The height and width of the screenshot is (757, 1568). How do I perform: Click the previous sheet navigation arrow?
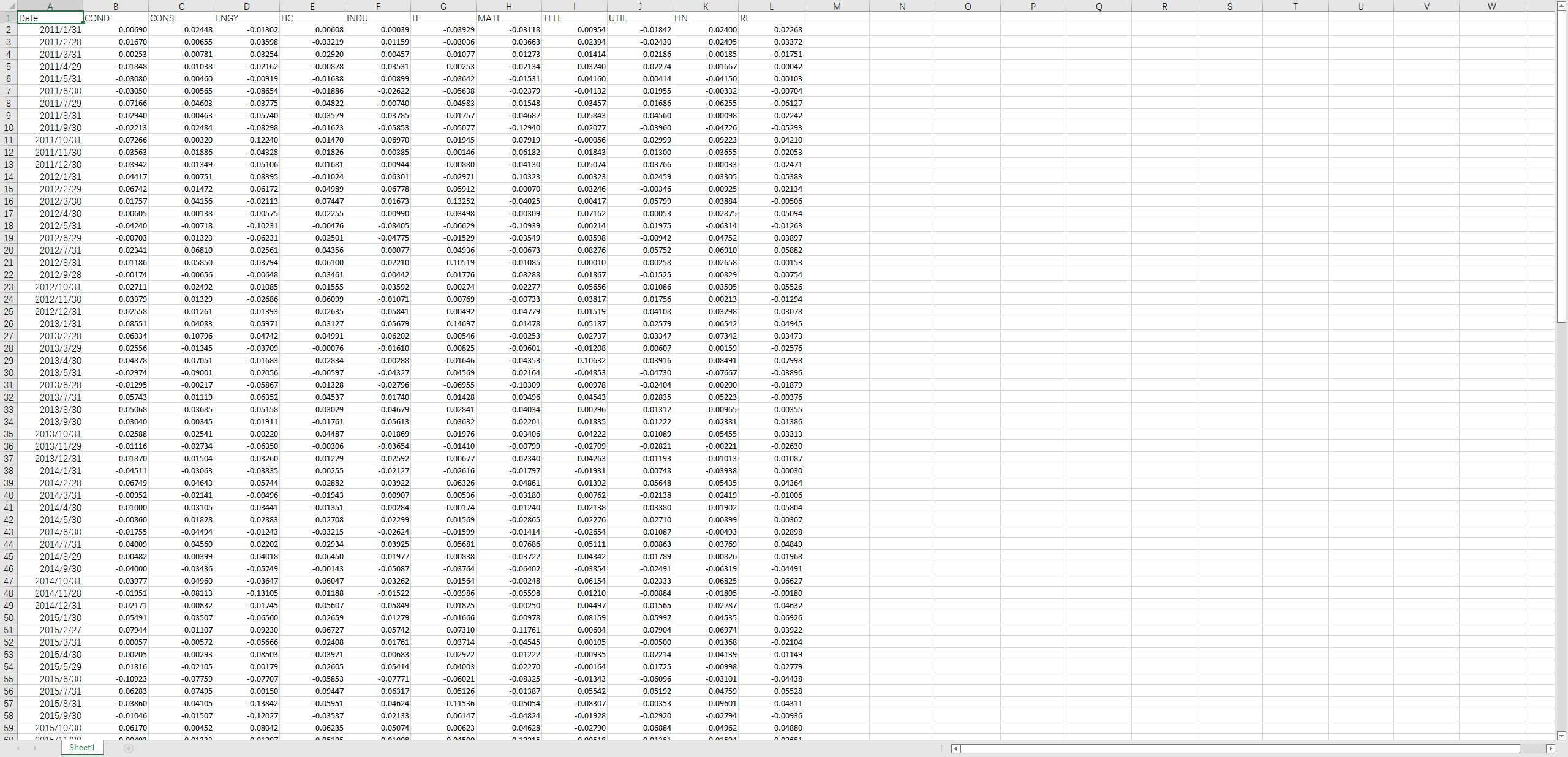point(18,748)
